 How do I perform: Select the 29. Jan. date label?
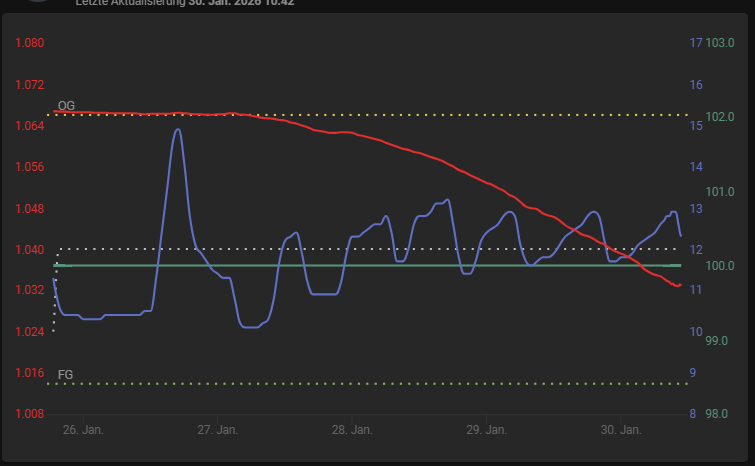(486, 430)
